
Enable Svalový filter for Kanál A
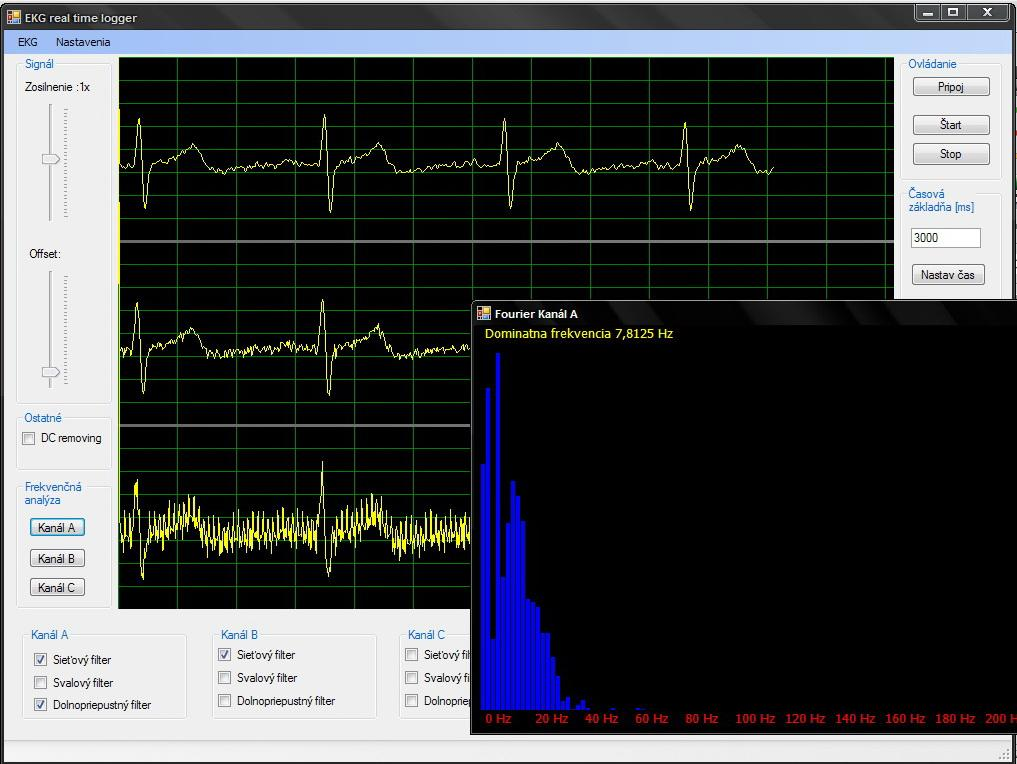click(x=40, y=682)
